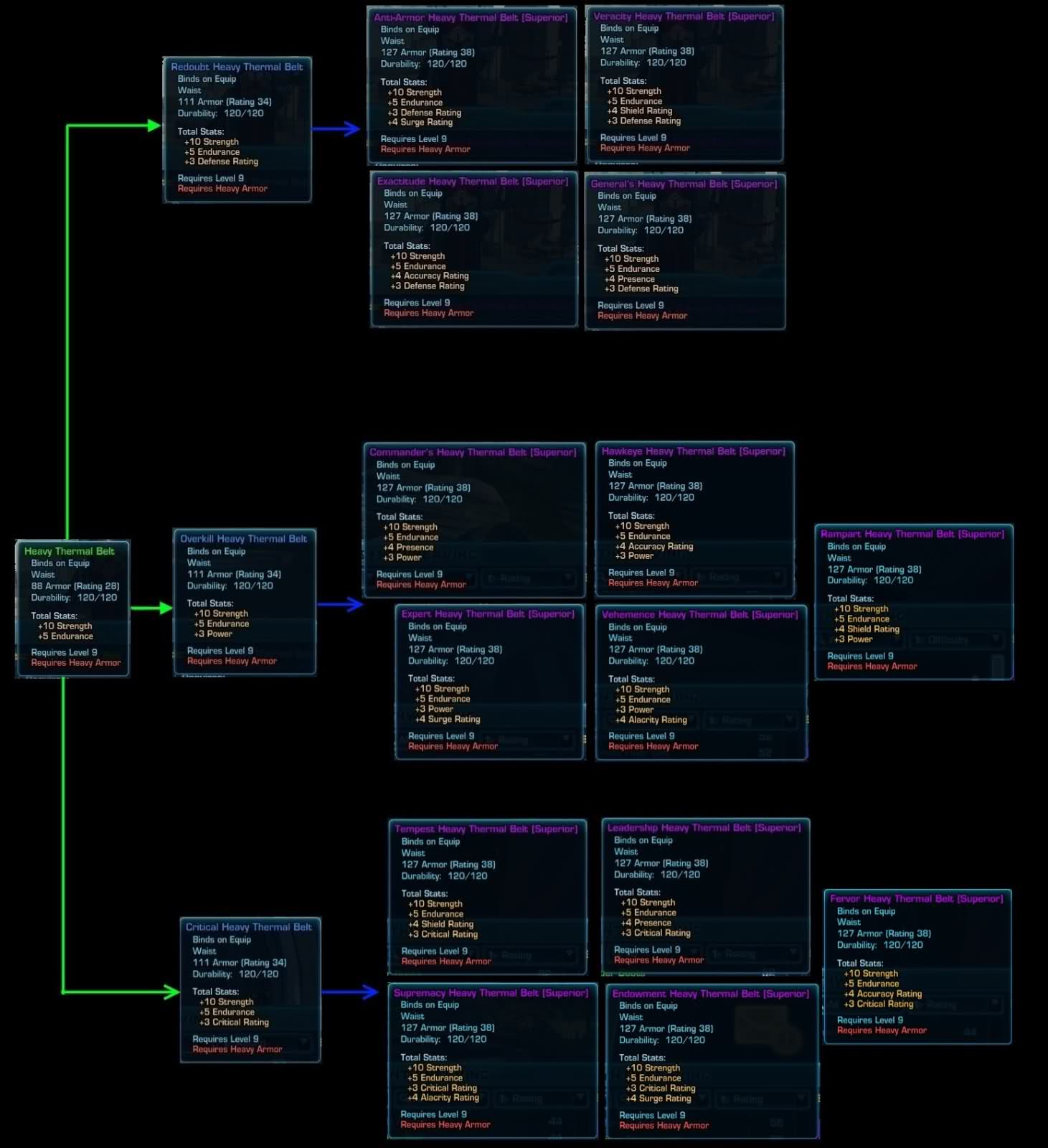Click the Anti-Armor Heavy Thermal Belt title
Screen dimensions: 1048x1148
[x=471, y=17]
